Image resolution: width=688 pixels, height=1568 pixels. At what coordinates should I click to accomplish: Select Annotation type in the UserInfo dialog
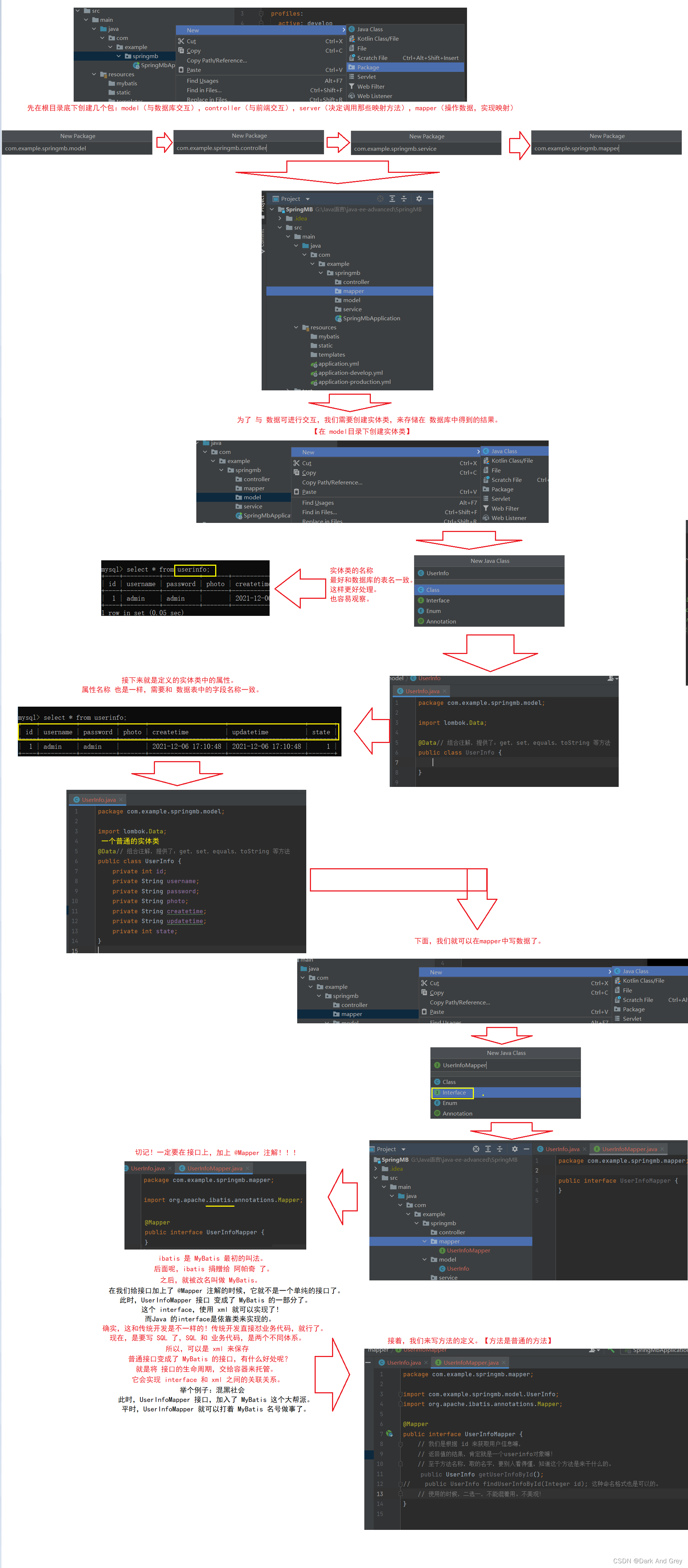tap(489, 621)
